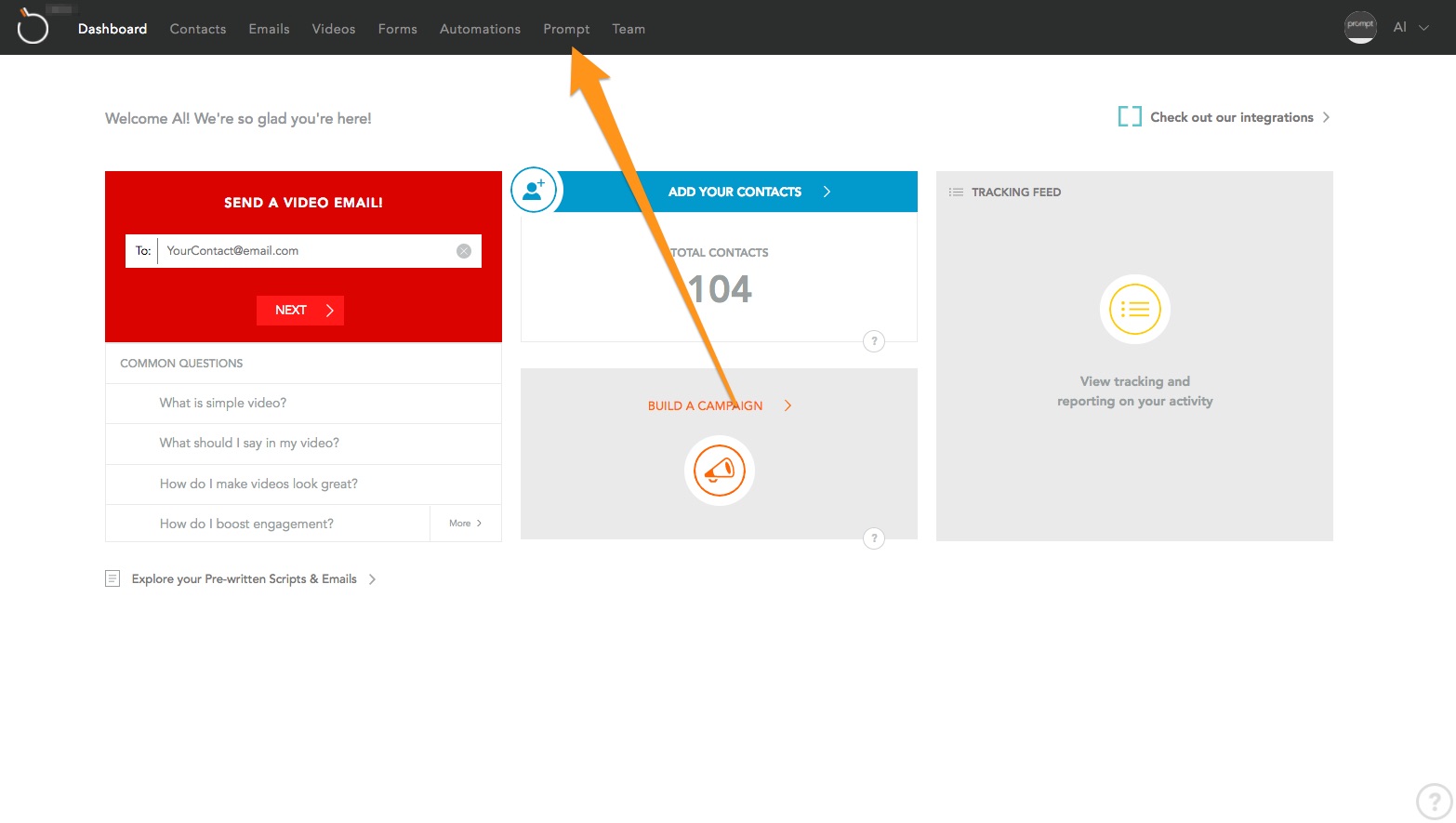1456x823 pixels.
Task: Expand the Al account dropdown
Action: 1410,28
